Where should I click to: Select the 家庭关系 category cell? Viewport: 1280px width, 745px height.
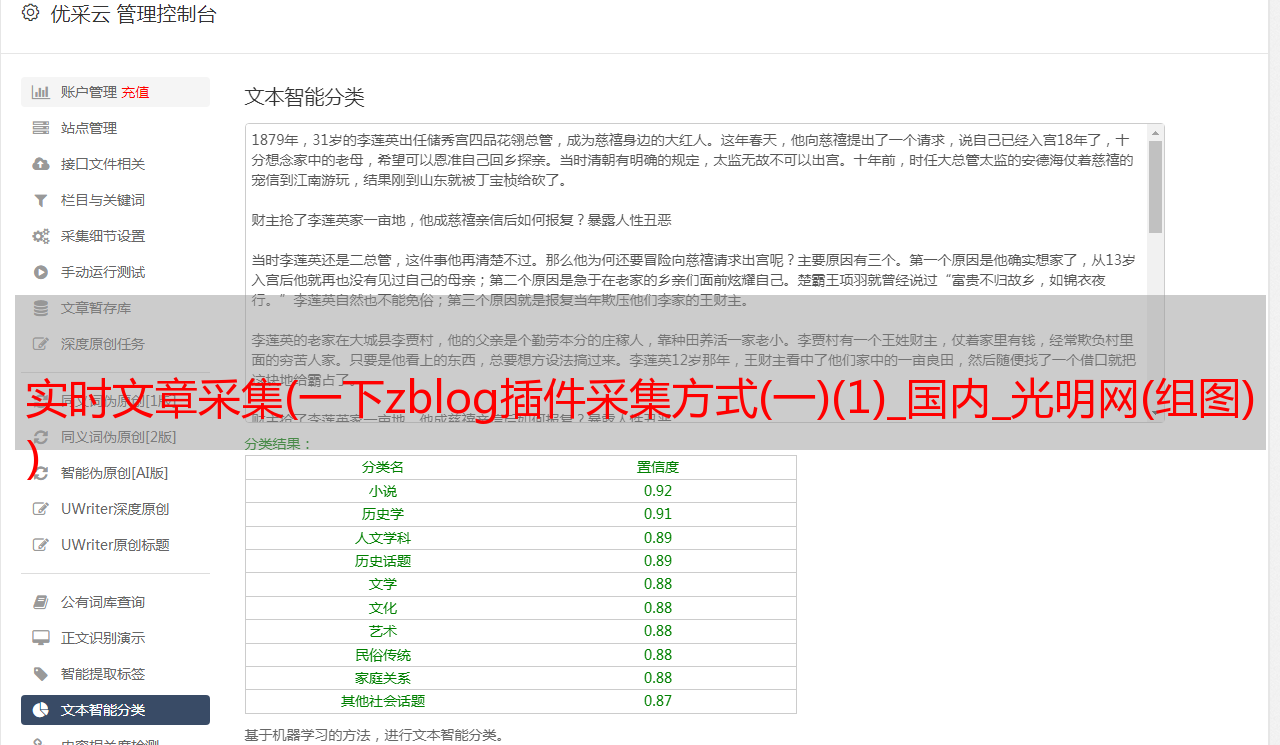(383, 678)
